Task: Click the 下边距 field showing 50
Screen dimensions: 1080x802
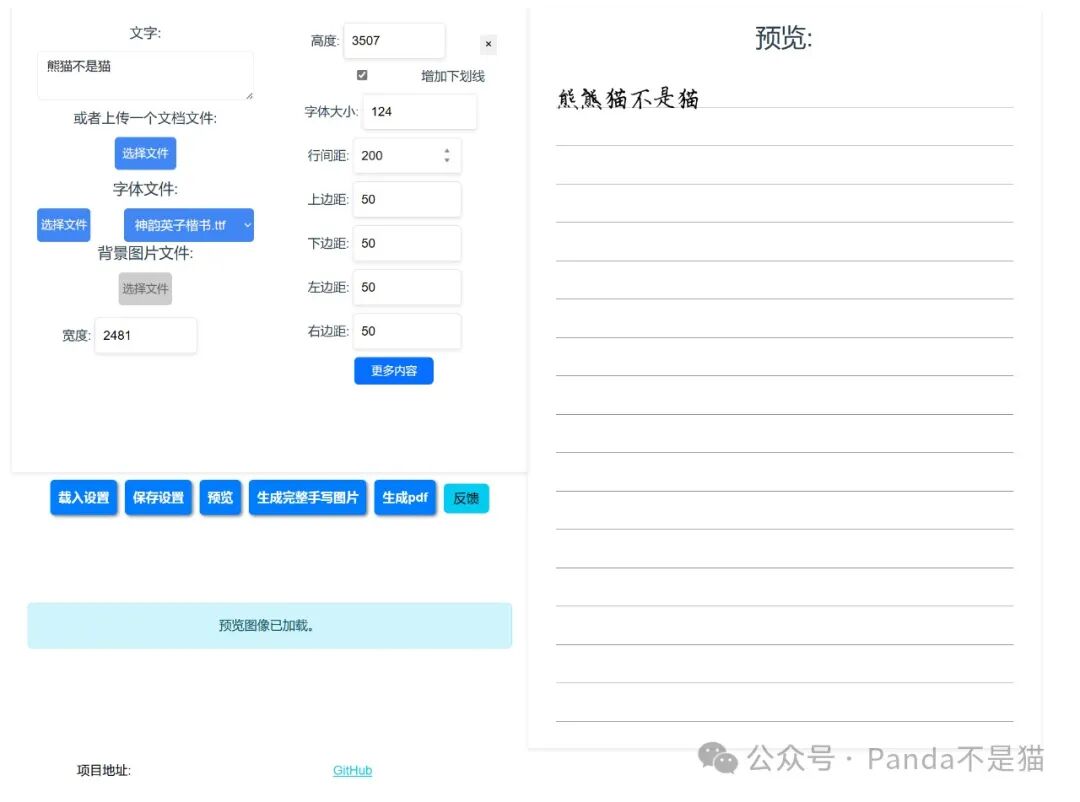Action: point(407,243)
